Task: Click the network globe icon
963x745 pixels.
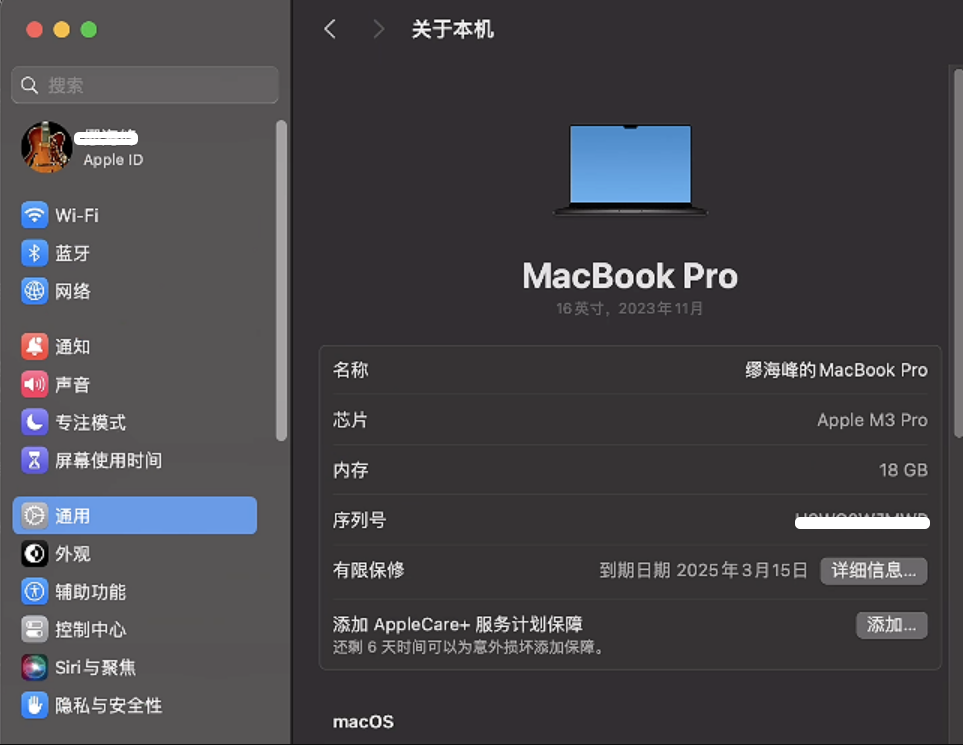Action: (34, 291)
